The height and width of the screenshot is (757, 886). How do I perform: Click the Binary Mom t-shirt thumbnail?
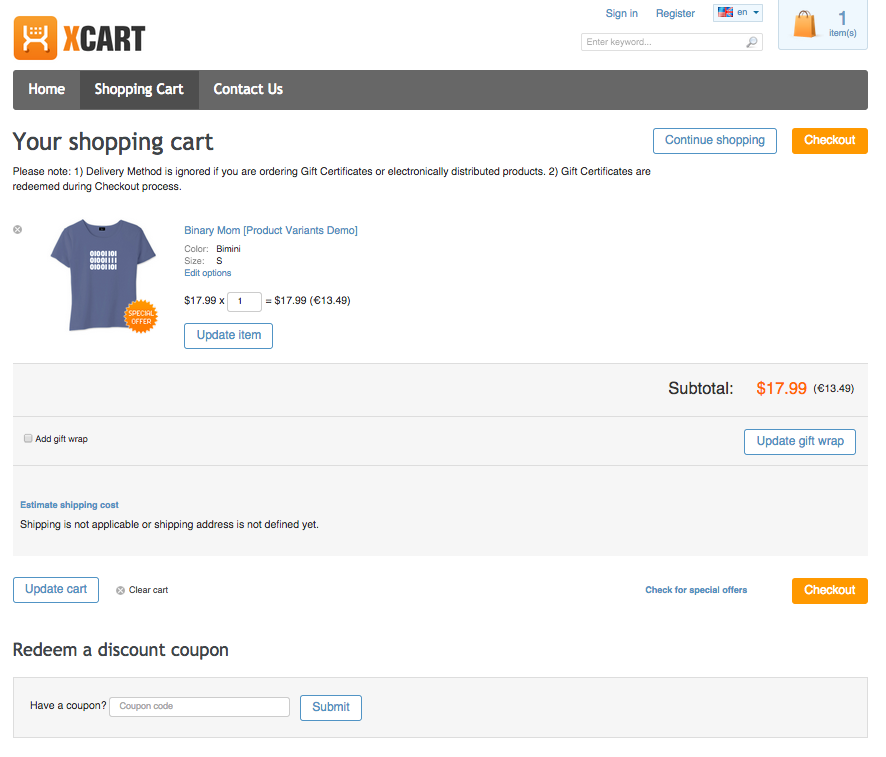coord(103,275)
